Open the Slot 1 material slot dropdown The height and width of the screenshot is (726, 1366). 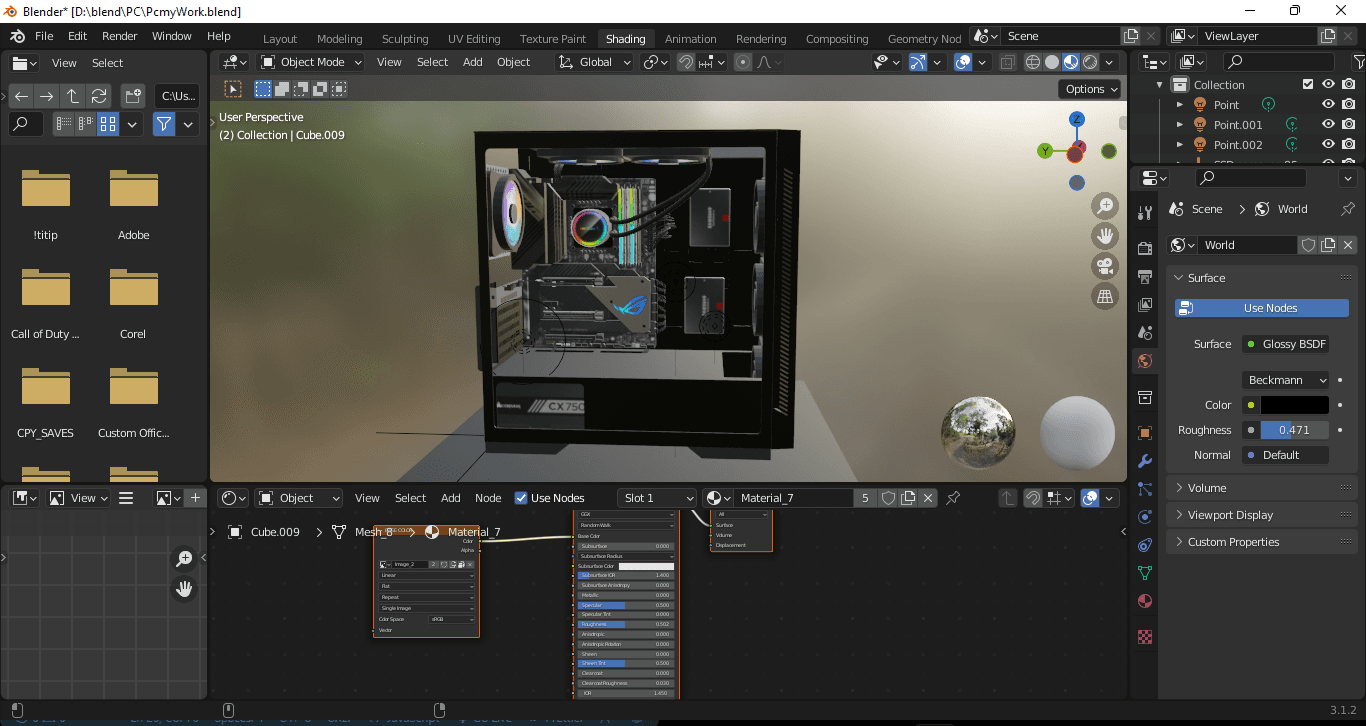point(656,498)
